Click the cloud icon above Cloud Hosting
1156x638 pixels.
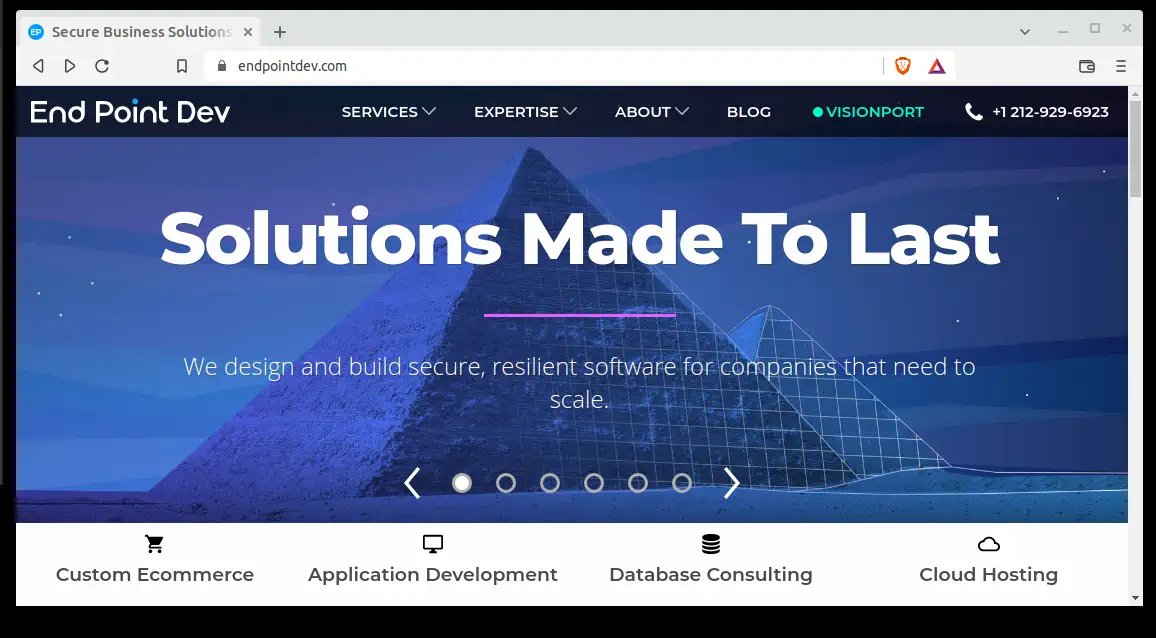point(989,544)
